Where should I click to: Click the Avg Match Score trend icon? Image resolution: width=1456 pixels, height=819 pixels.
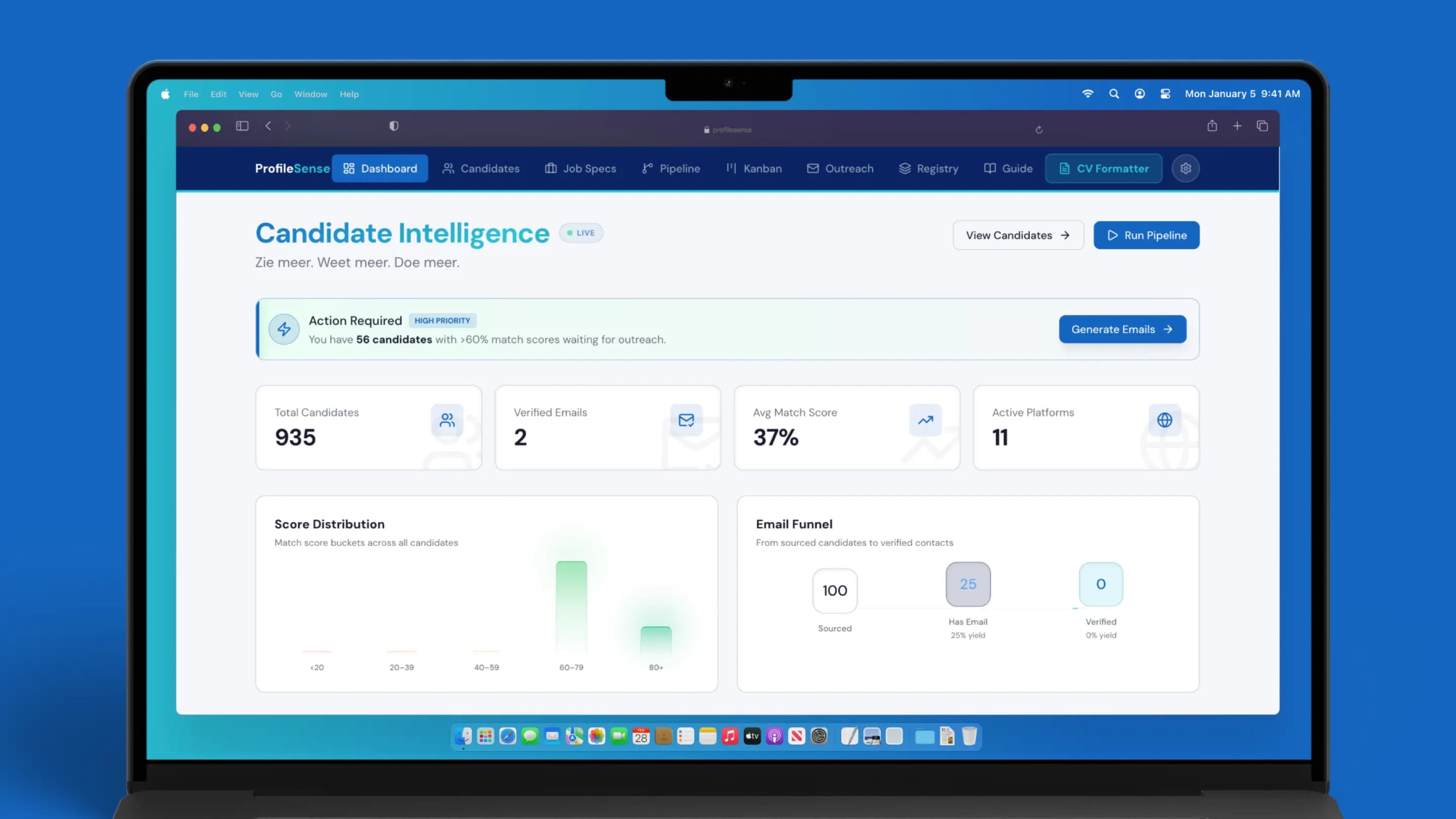(x=925, y=420)
